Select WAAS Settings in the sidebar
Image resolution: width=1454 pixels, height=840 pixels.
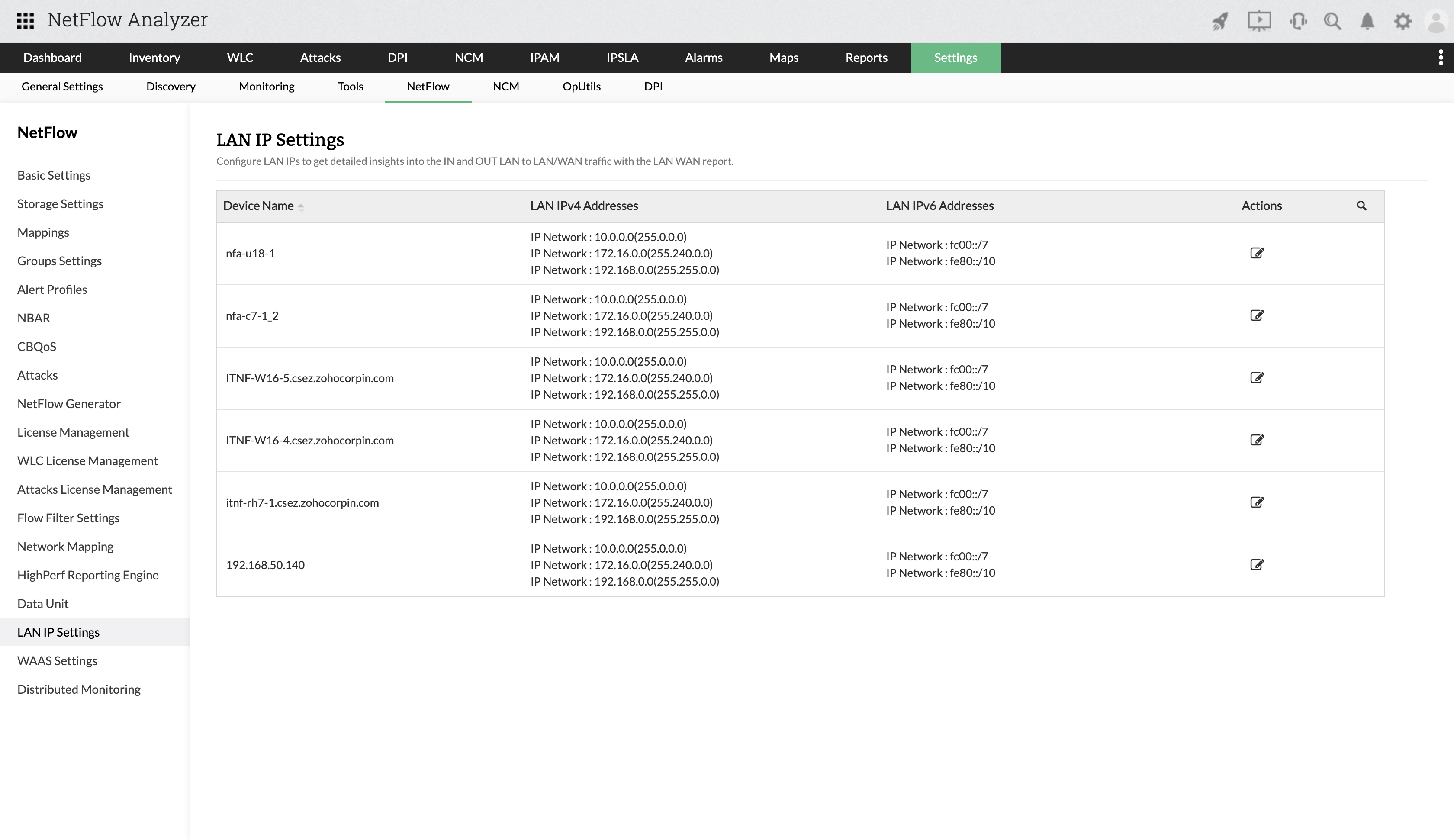click(x=57, y=660)
